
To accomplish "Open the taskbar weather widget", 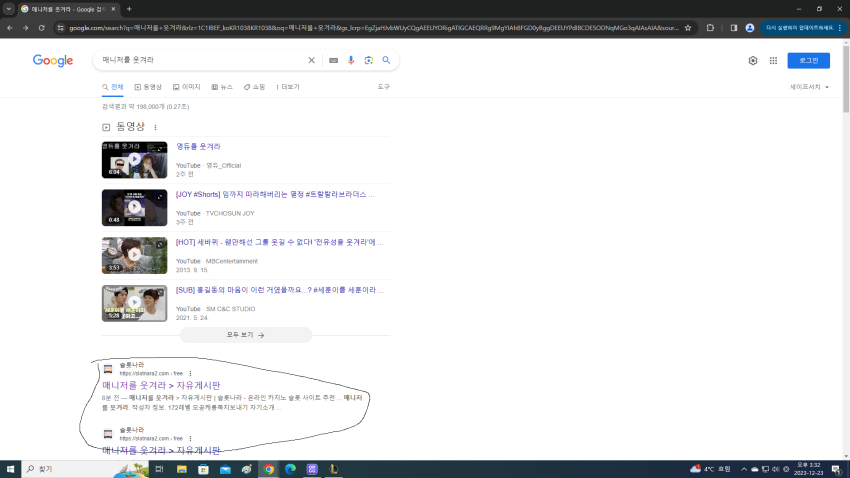I will pyautogui.click(x=710, y=469).
